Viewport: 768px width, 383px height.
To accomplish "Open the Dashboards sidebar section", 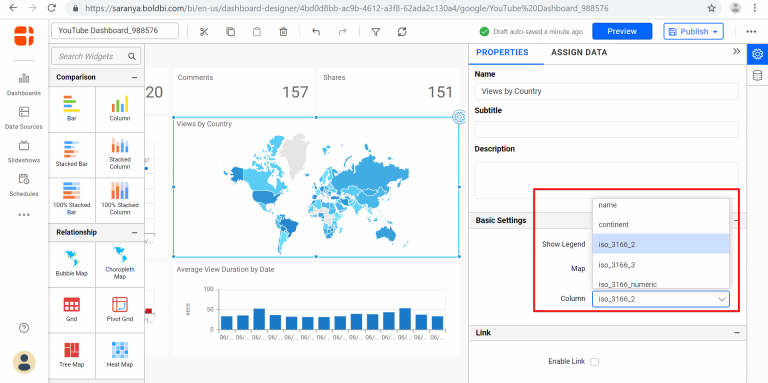I will (x=24, y=84).
